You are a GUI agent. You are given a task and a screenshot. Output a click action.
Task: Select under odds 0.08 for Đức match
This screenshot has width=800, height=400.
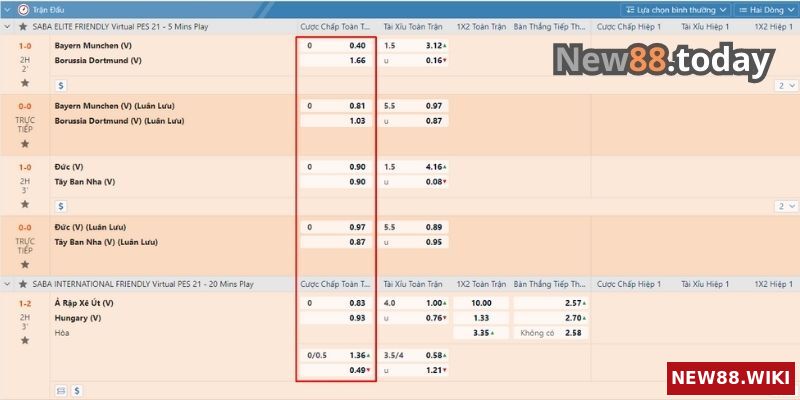415,182
